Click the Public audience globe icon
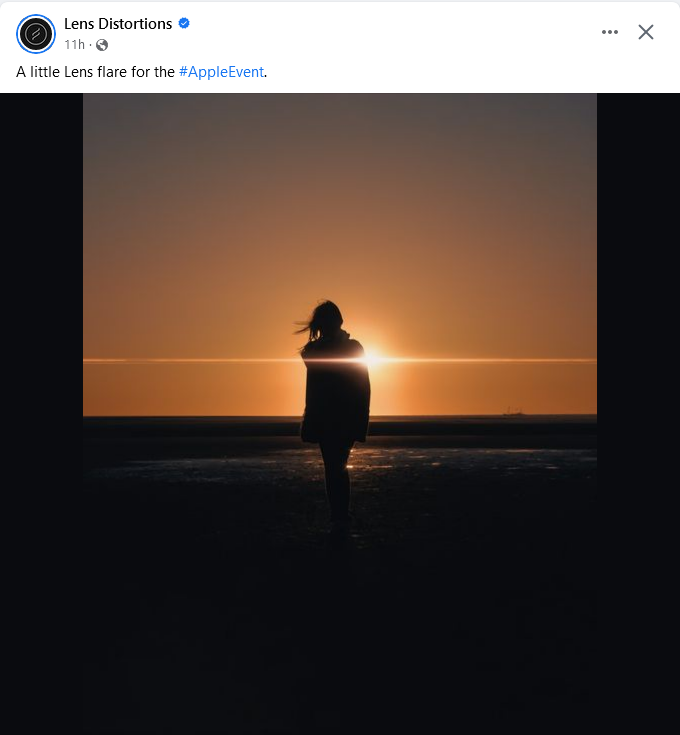Screen dimensions: 680x735 tap(102, 45)
